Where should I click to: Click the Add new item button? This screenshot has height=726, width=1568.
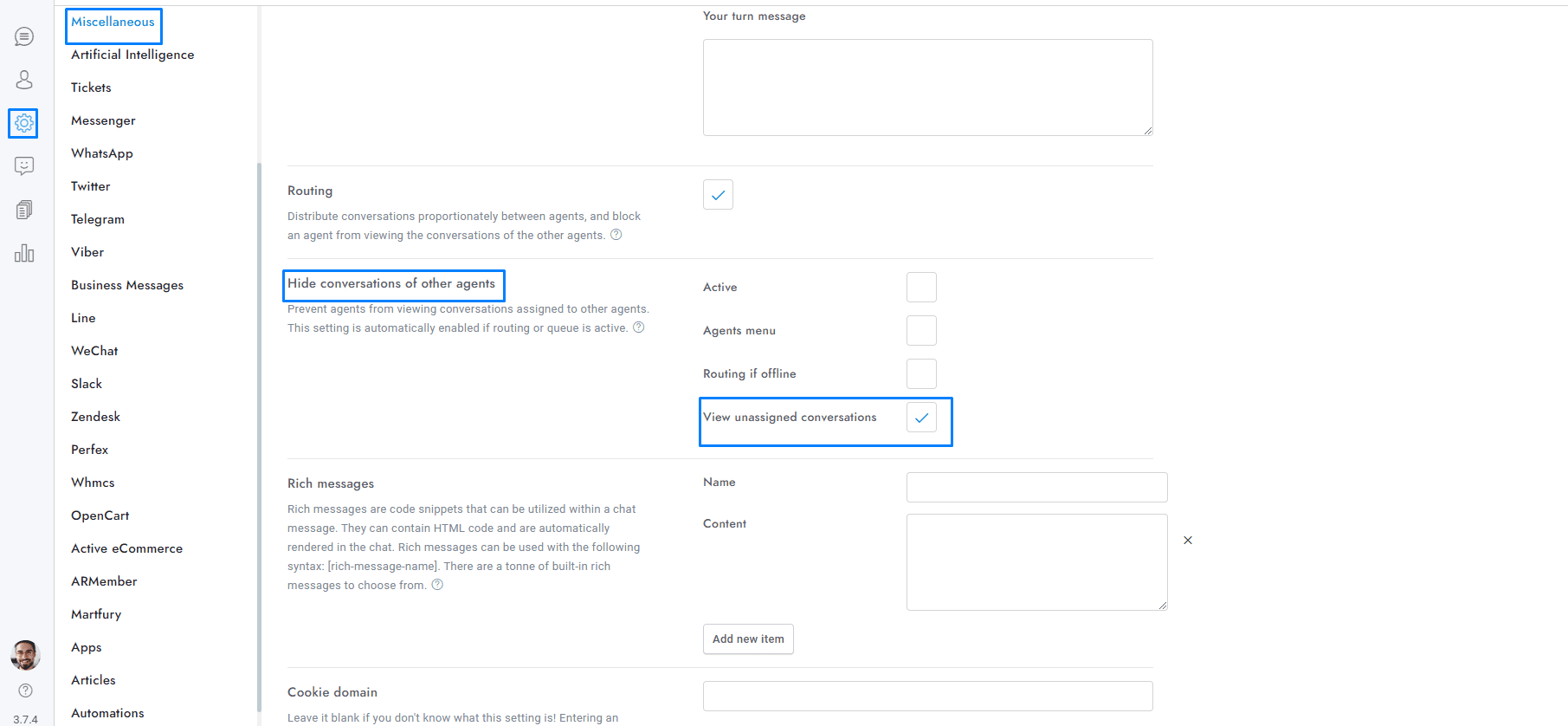(x=748, y=639)
